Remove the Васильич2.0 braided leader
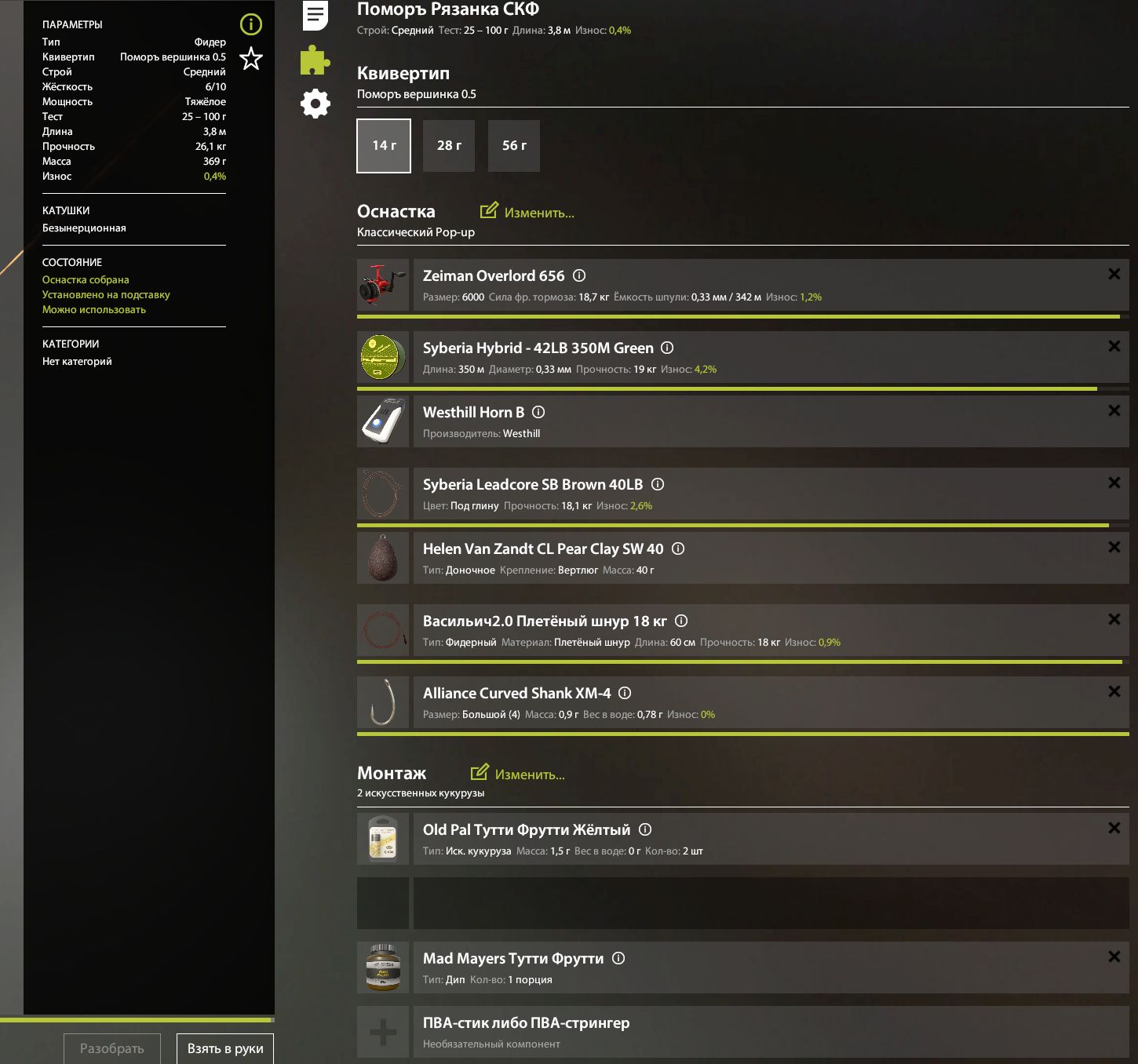The image size is (1138, 1064). 1114,619
